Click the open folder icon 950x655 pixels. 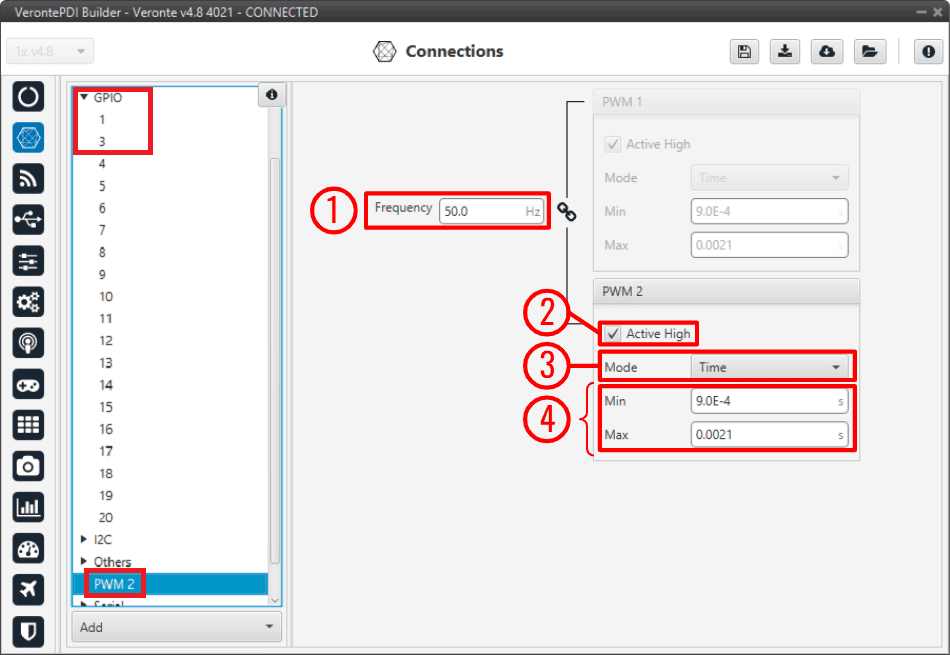[869, 52]
